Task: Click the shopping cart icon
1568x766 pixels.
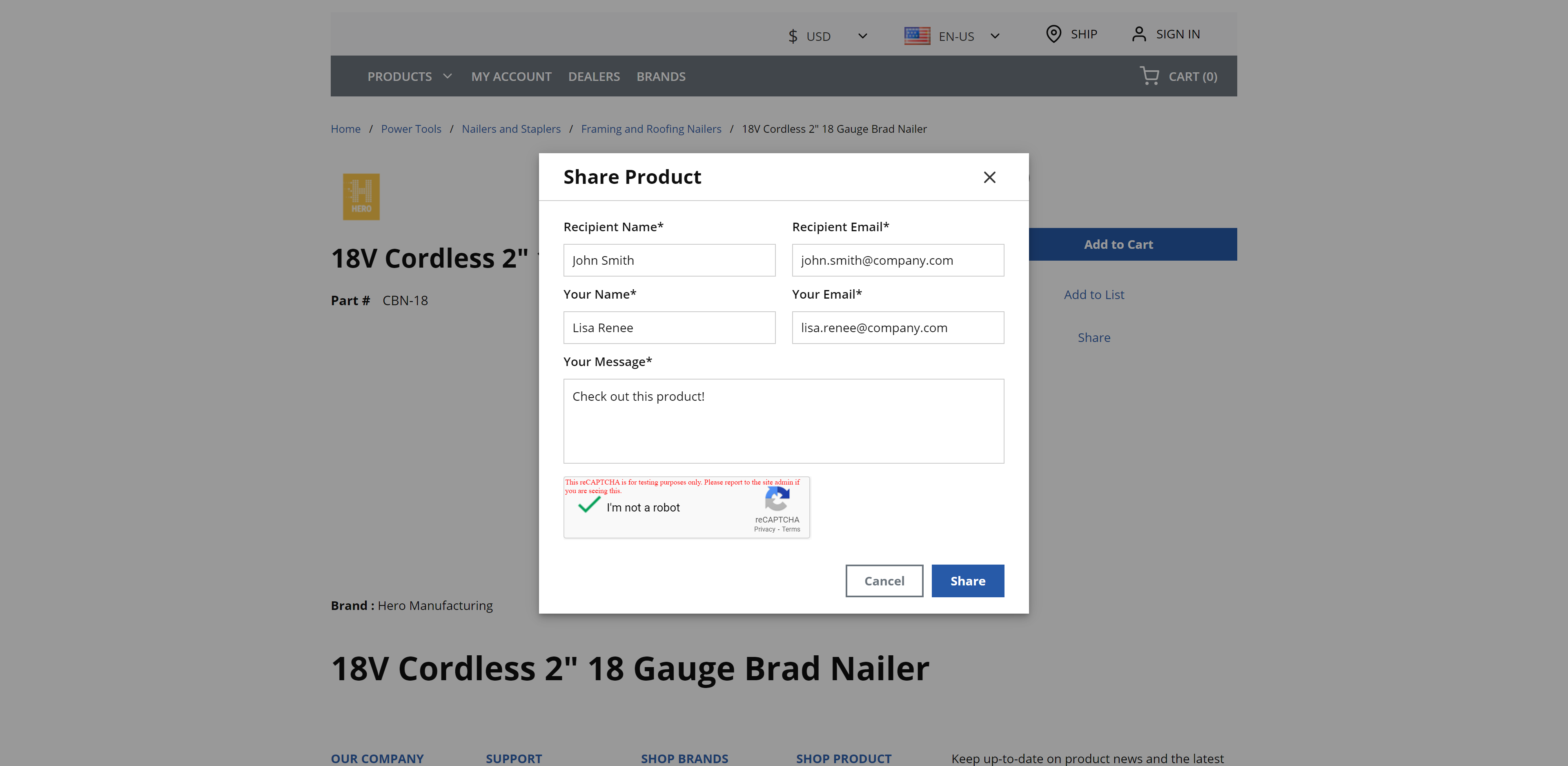Action: click(x=1149, y=76)
